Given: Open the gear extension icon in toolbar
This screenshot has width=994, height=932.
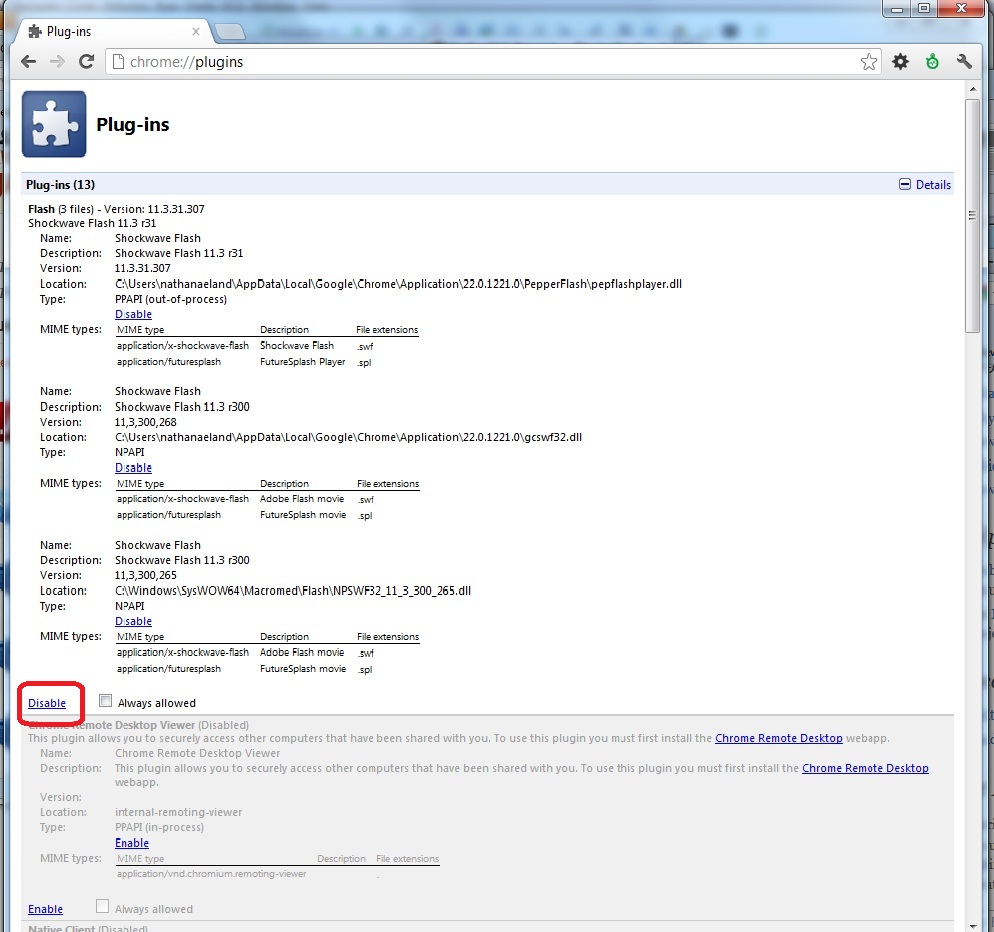Looking at the screenshot, I should coord(900,61).
